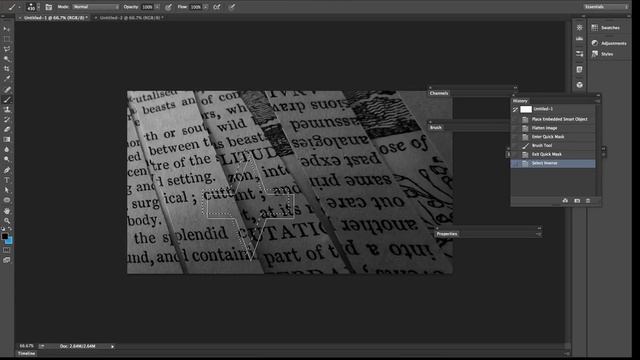640x360 pixels.
Task: Select the Brush tool in the toolbox
Action: [x=7, y=100]
